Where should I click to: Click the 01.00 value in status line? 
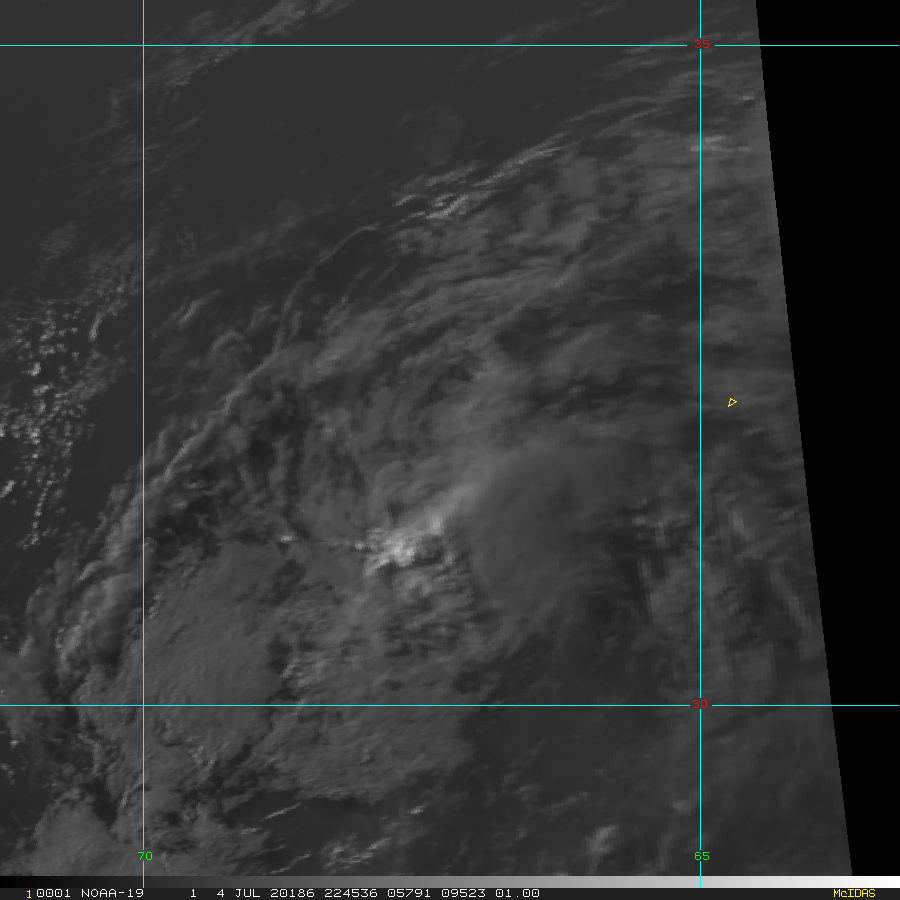click(x=517, y=893)
